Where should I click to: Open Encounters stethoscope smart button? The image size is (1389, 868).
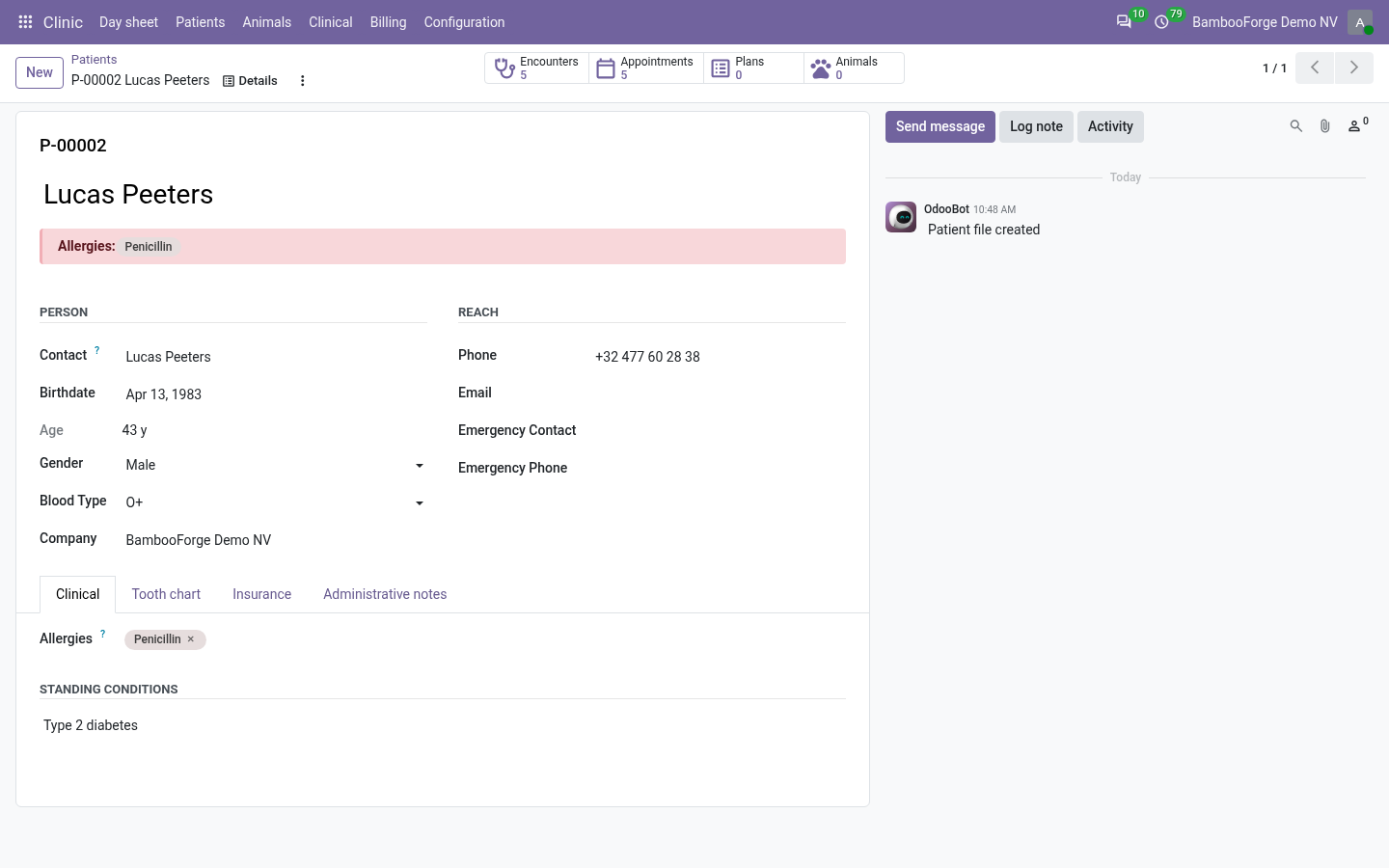point(536,68)
